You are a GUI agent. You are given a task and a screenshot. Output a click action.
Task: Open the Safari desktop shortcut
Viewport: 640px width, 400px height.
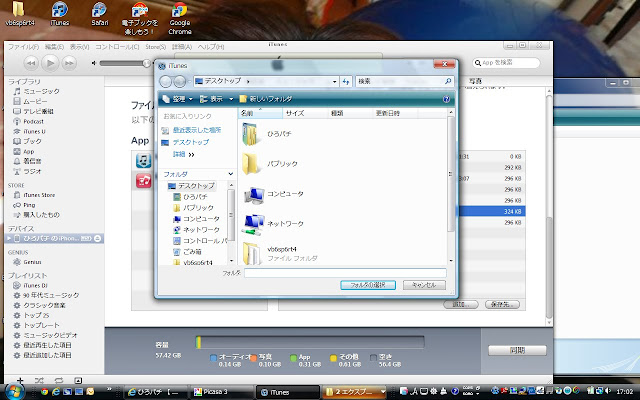[x=99, y=13]
